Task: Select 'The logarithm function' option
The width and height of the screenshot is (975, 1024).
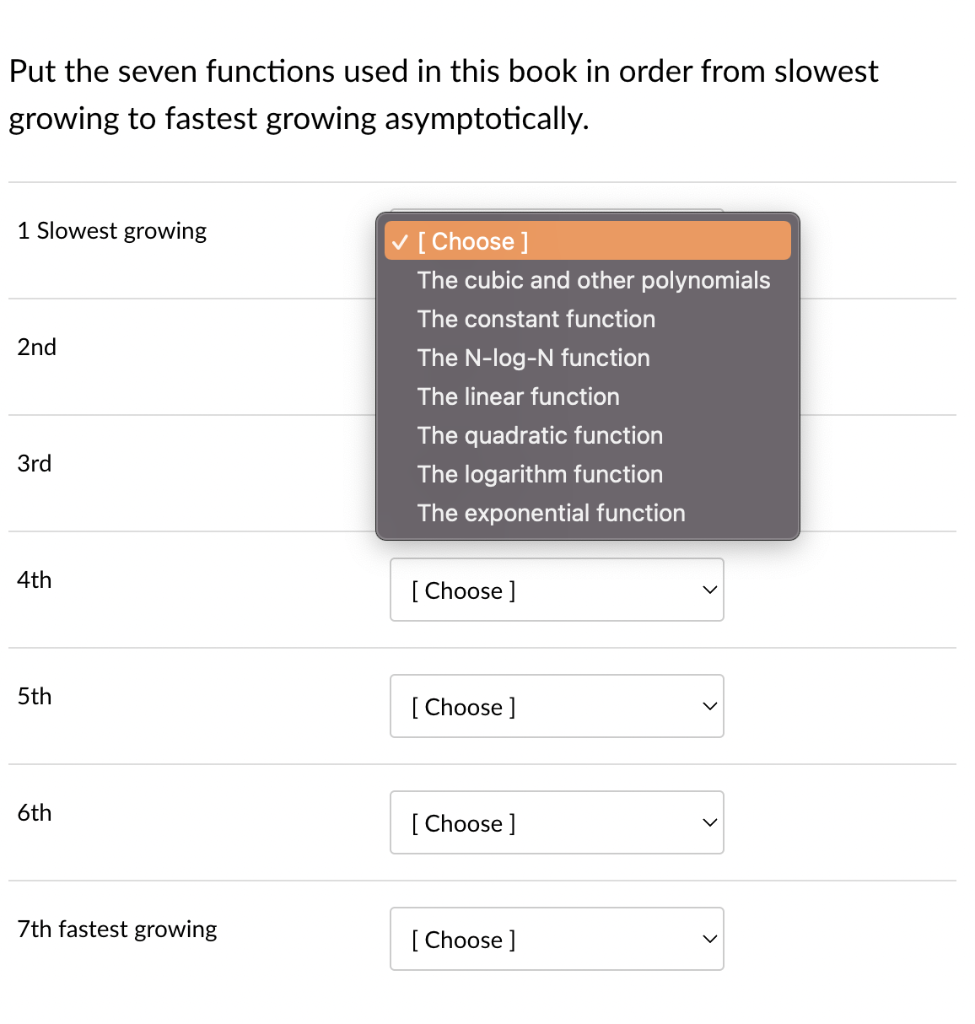Action: click(x=540, y=474)
